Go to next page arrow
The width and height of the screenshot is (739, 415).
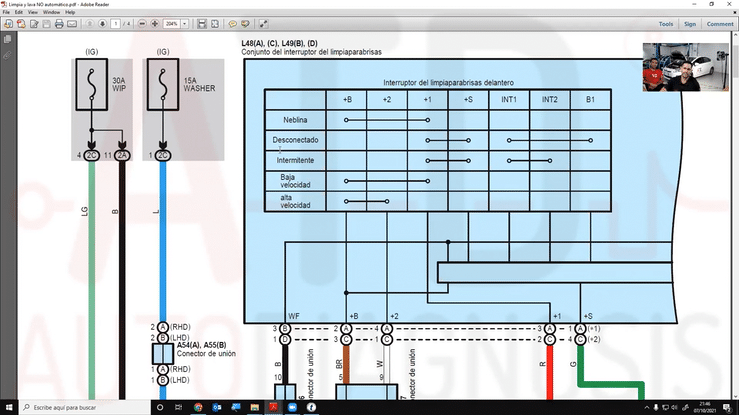click(102, 24)
